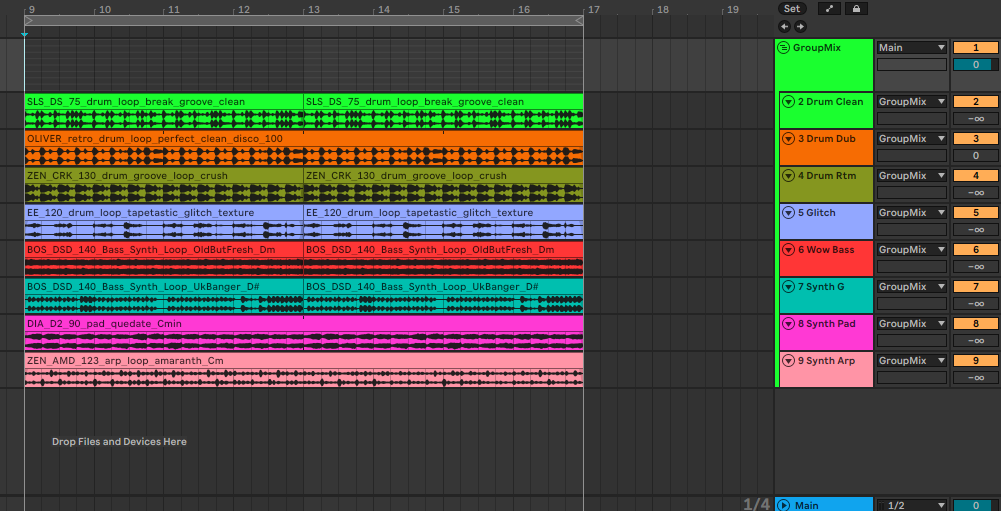Click the 'Drop Files and Devices Here' text
The image size is (1001, 511).
(119, 441)
